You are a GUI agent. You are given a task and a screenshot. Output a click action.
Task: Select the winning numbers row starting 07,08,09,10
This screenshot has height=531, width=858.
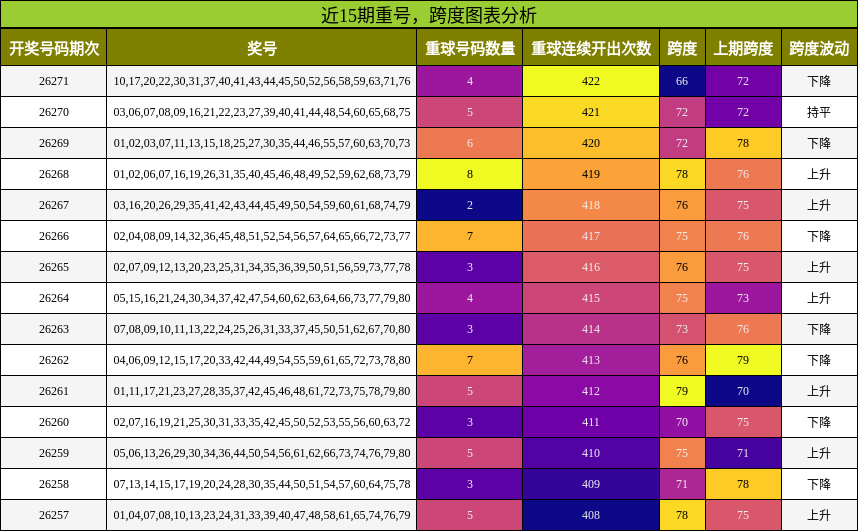pyautogui.click(x=262, y=329)
